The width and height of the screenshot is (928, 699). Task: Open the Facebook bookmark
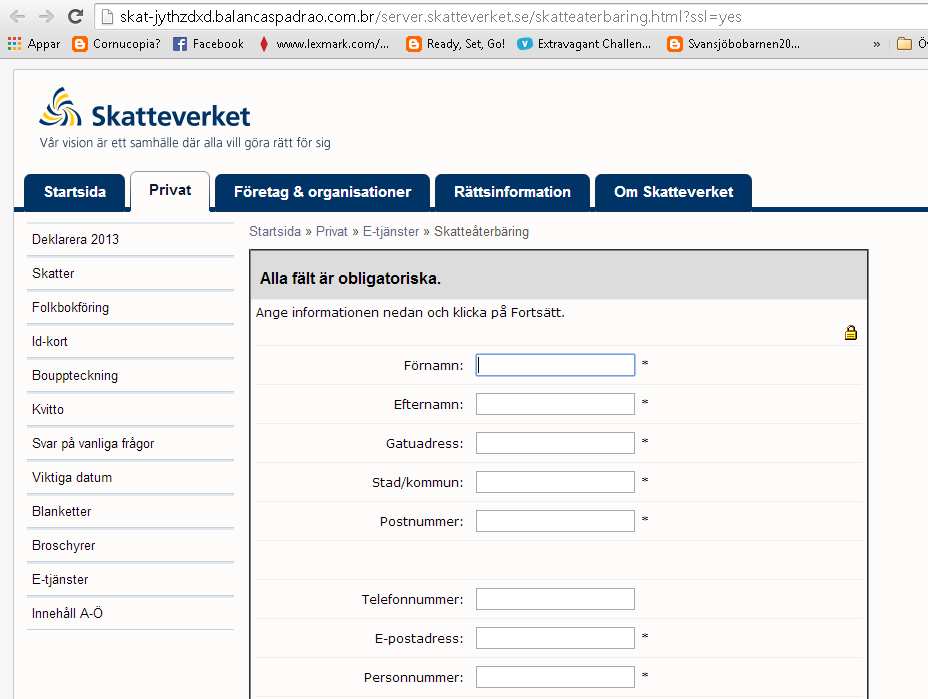coord(208,44)
